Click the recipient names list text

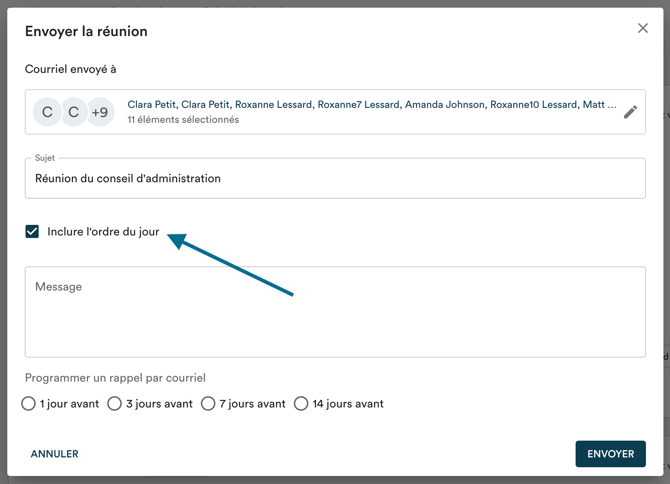pyautogui.click(x=371, y=104)
